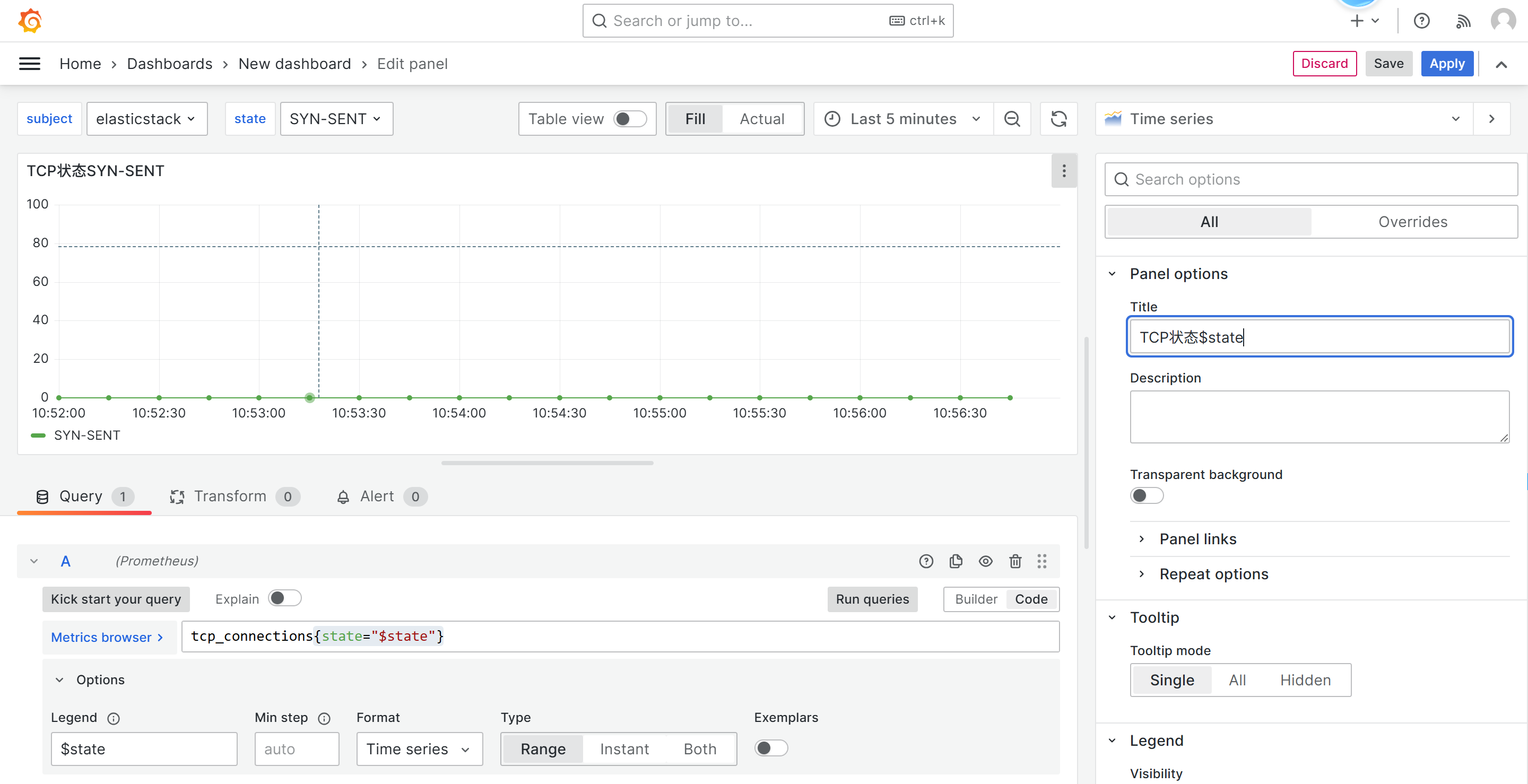This screenshot has width=1528, height=784.
Task: Switch to the Alert tab
Action: tap(381, 496)
